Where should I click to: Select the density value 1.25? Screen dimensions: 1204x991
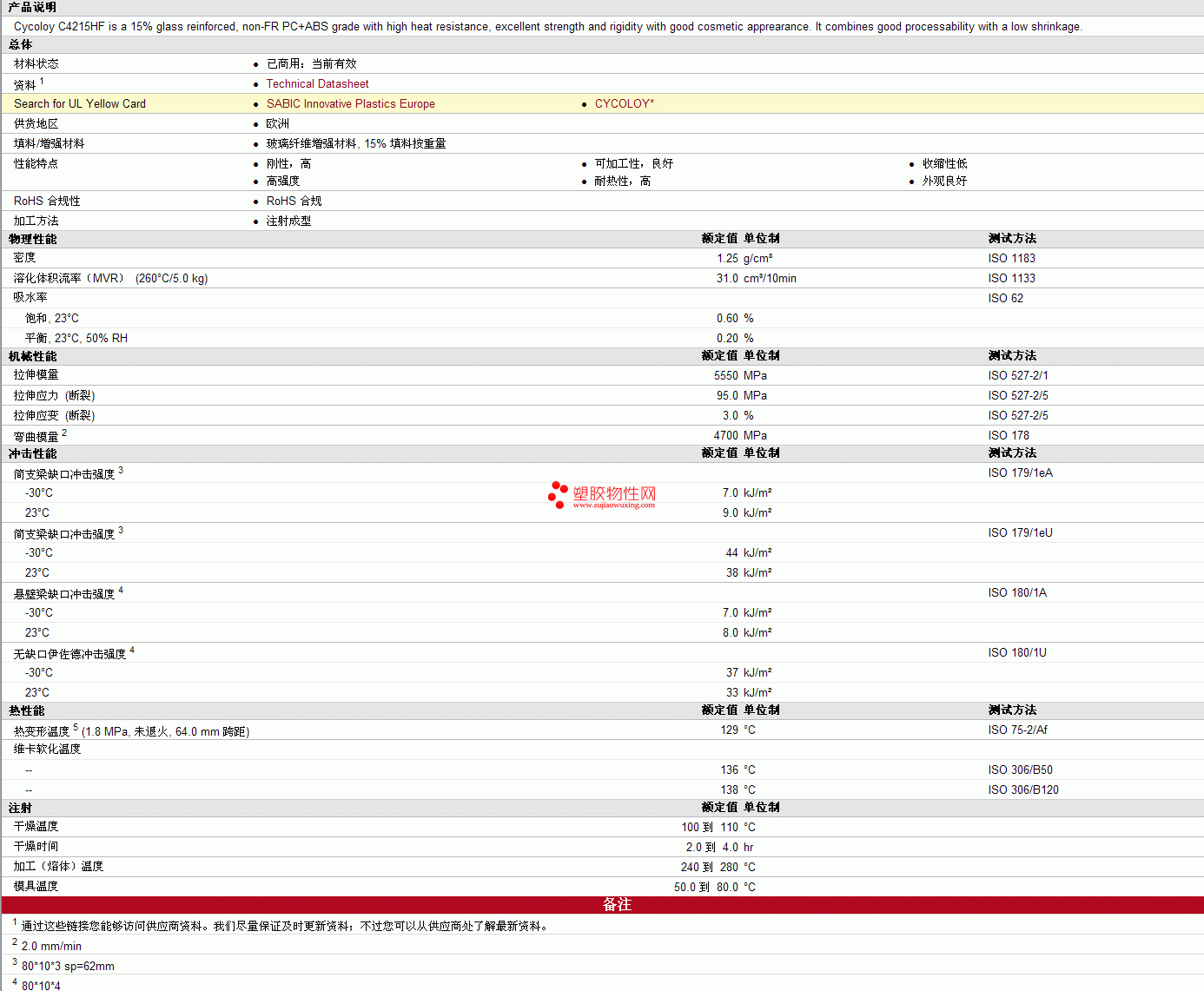727,258
